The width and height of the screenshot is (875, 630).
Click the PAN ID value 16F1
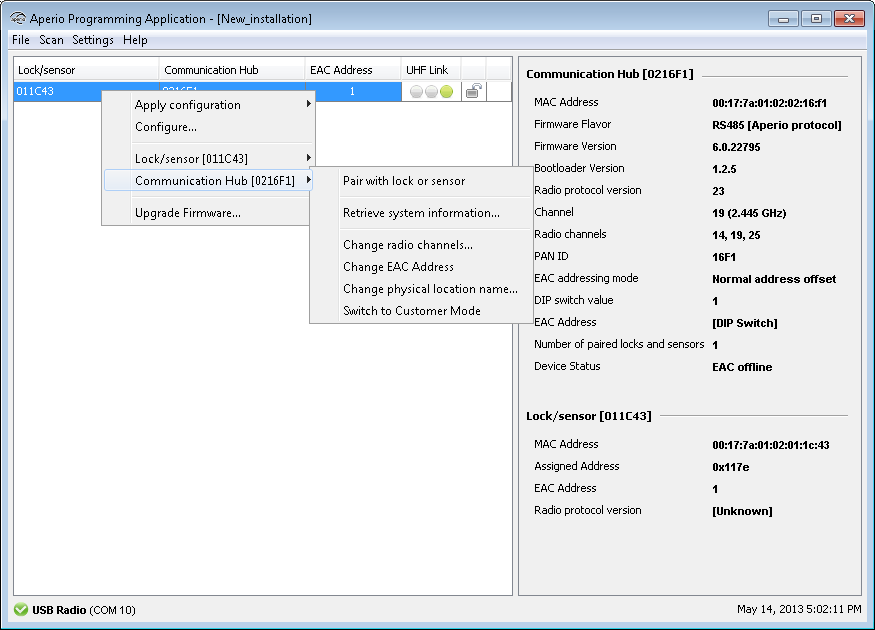(724, 257)
